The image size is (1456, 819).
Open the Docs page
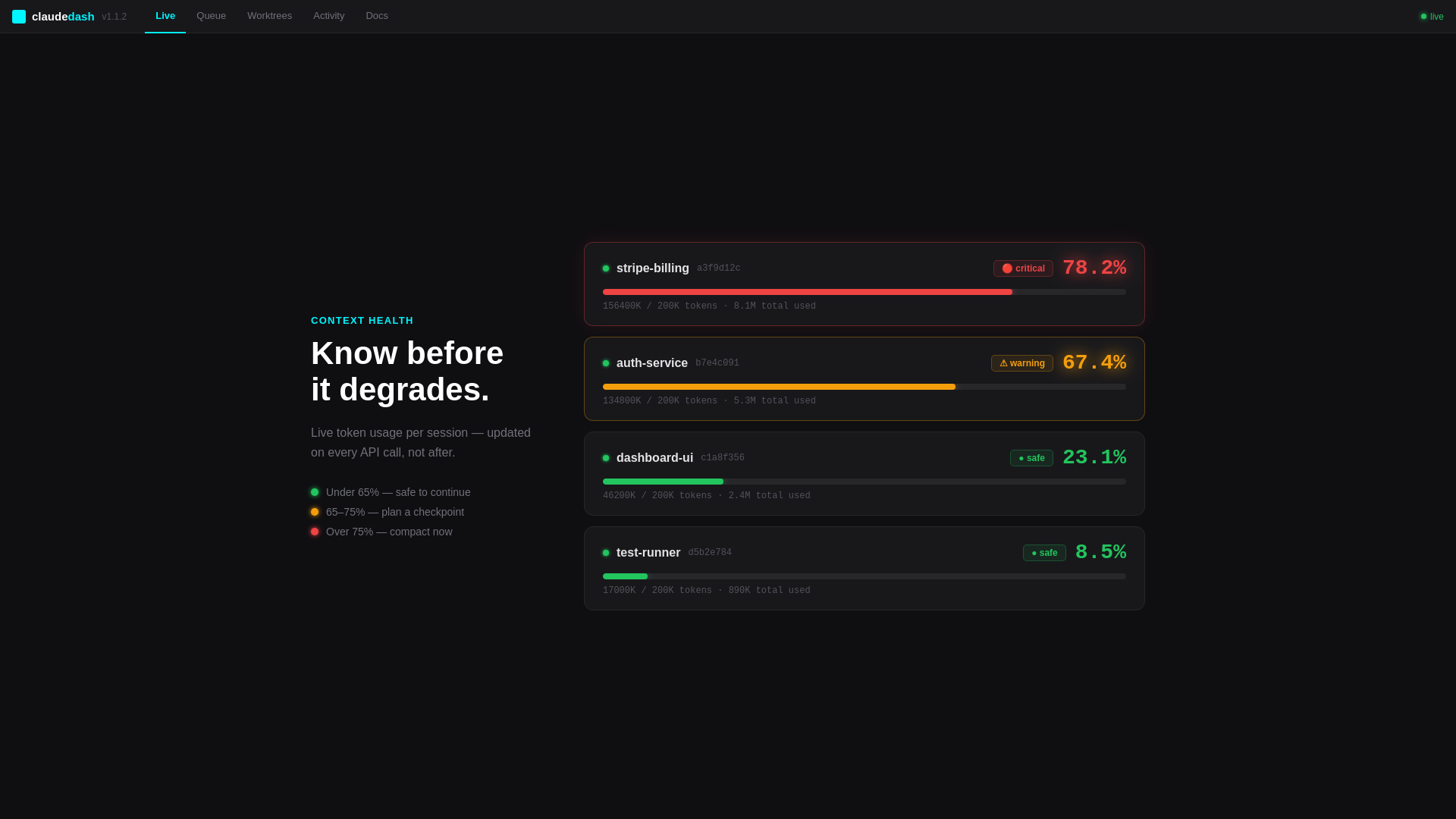tap(376, 16)
